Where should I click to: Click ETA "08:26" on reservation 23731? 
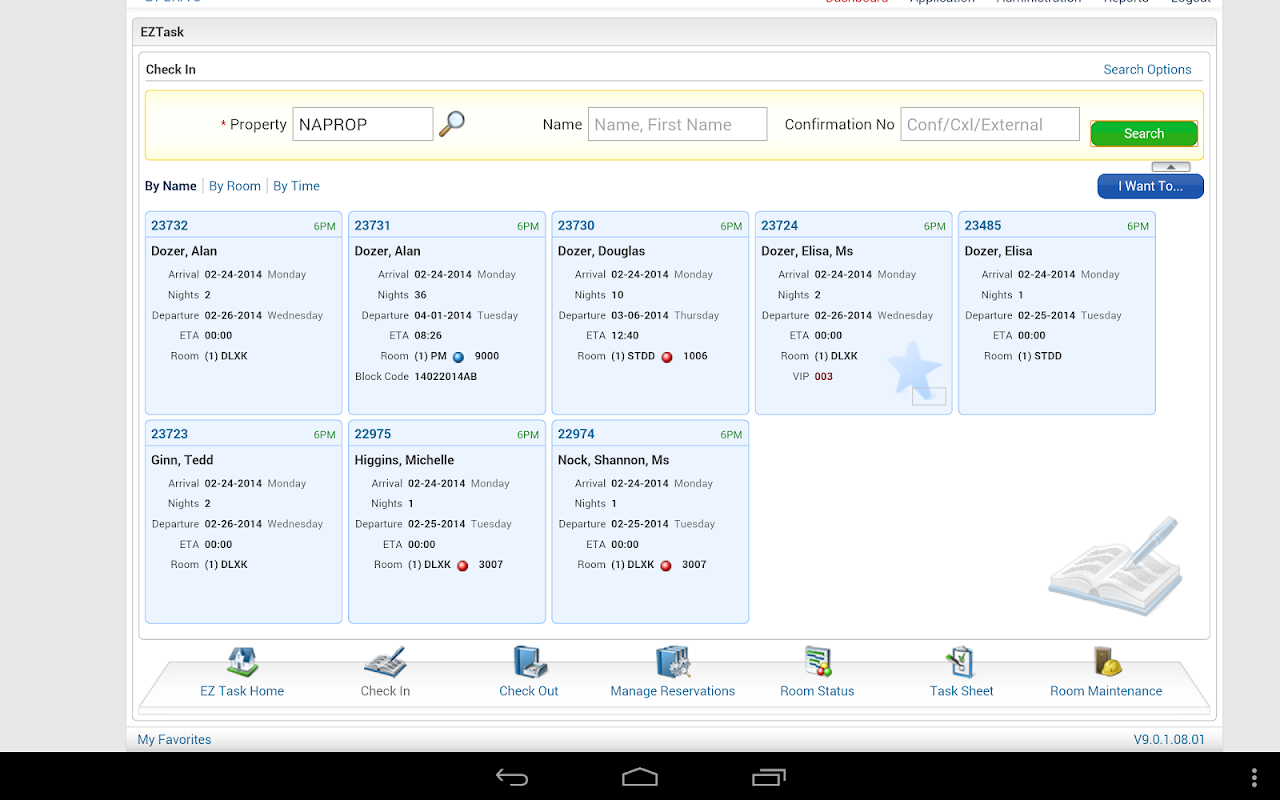[428, 336]
